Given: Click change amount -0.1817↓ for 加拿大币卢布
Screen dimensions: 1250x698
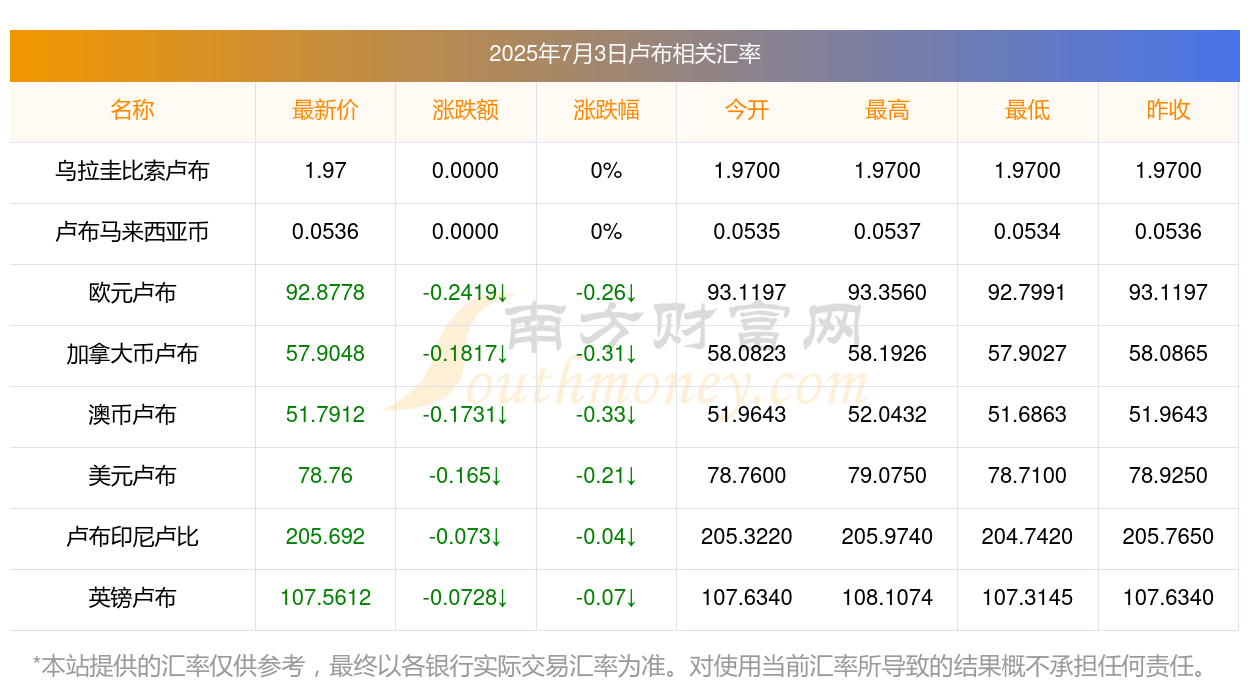Looking at the screenshot, I should (466, 354).
